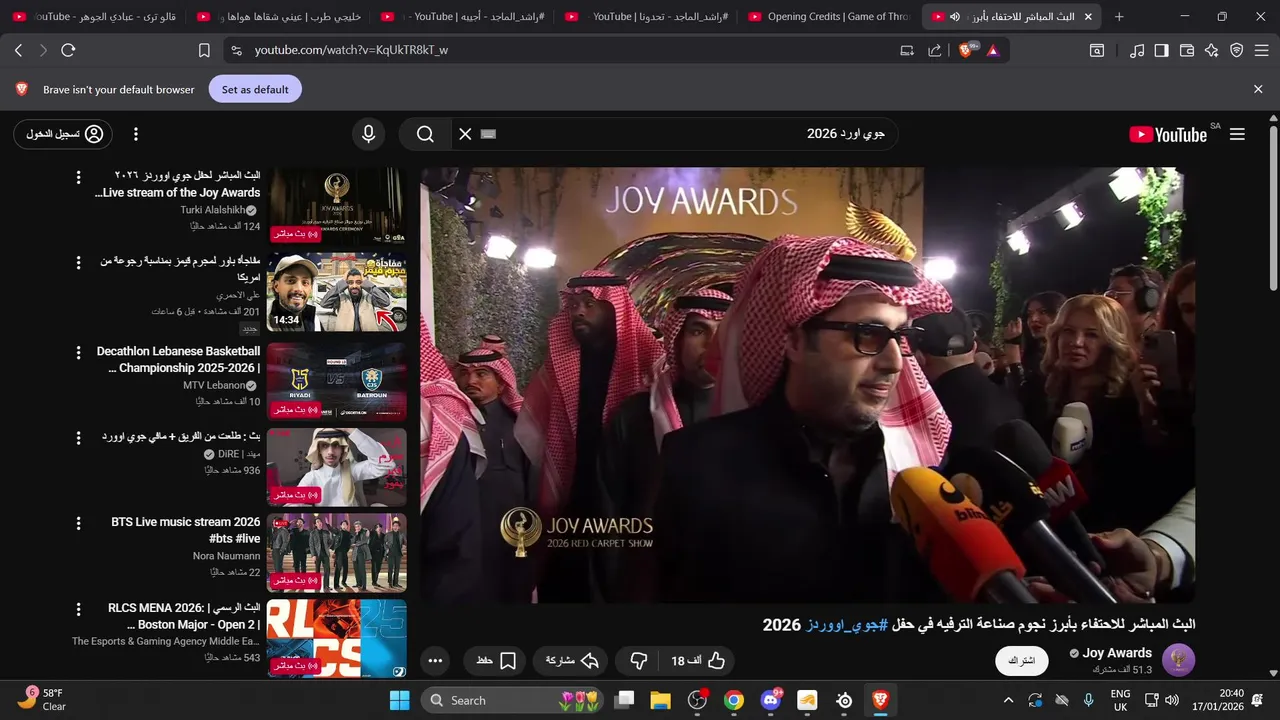Dismiss the default browser notification bar
This screenshot has width=1280, height=720.
tap(1258, 89)
